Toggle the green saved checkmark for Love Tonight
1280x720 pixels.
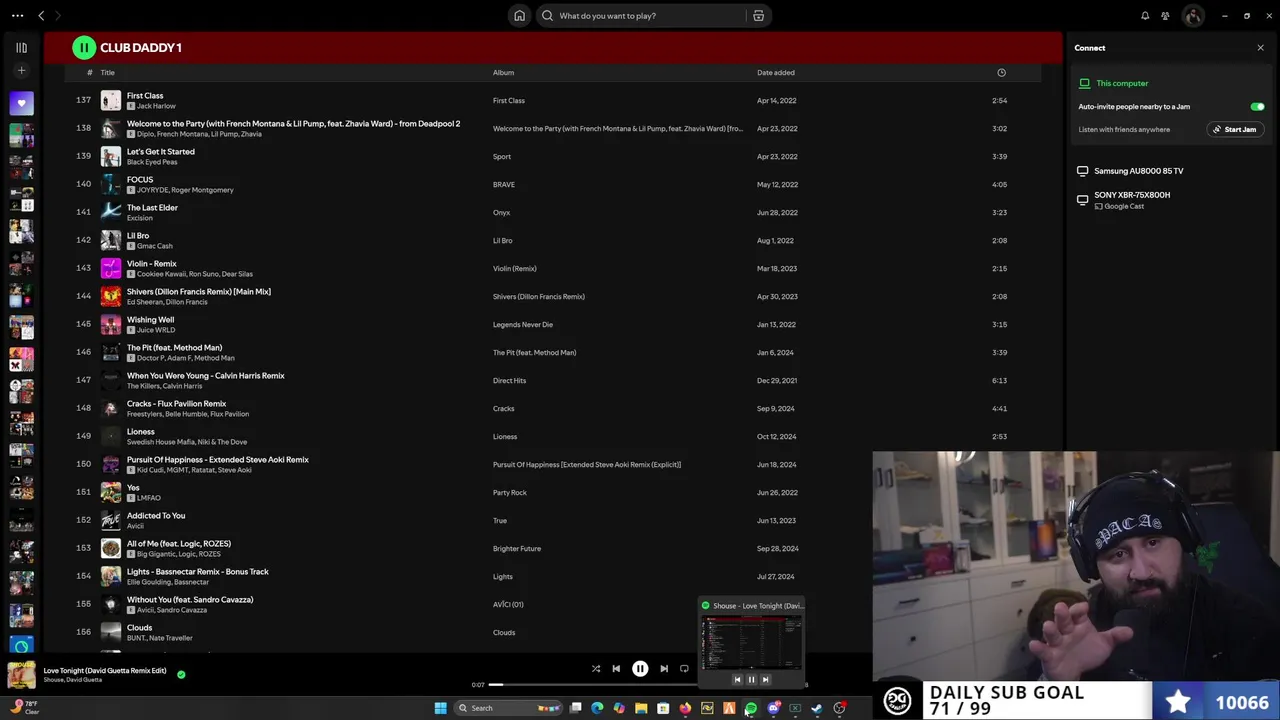(181, 675)
